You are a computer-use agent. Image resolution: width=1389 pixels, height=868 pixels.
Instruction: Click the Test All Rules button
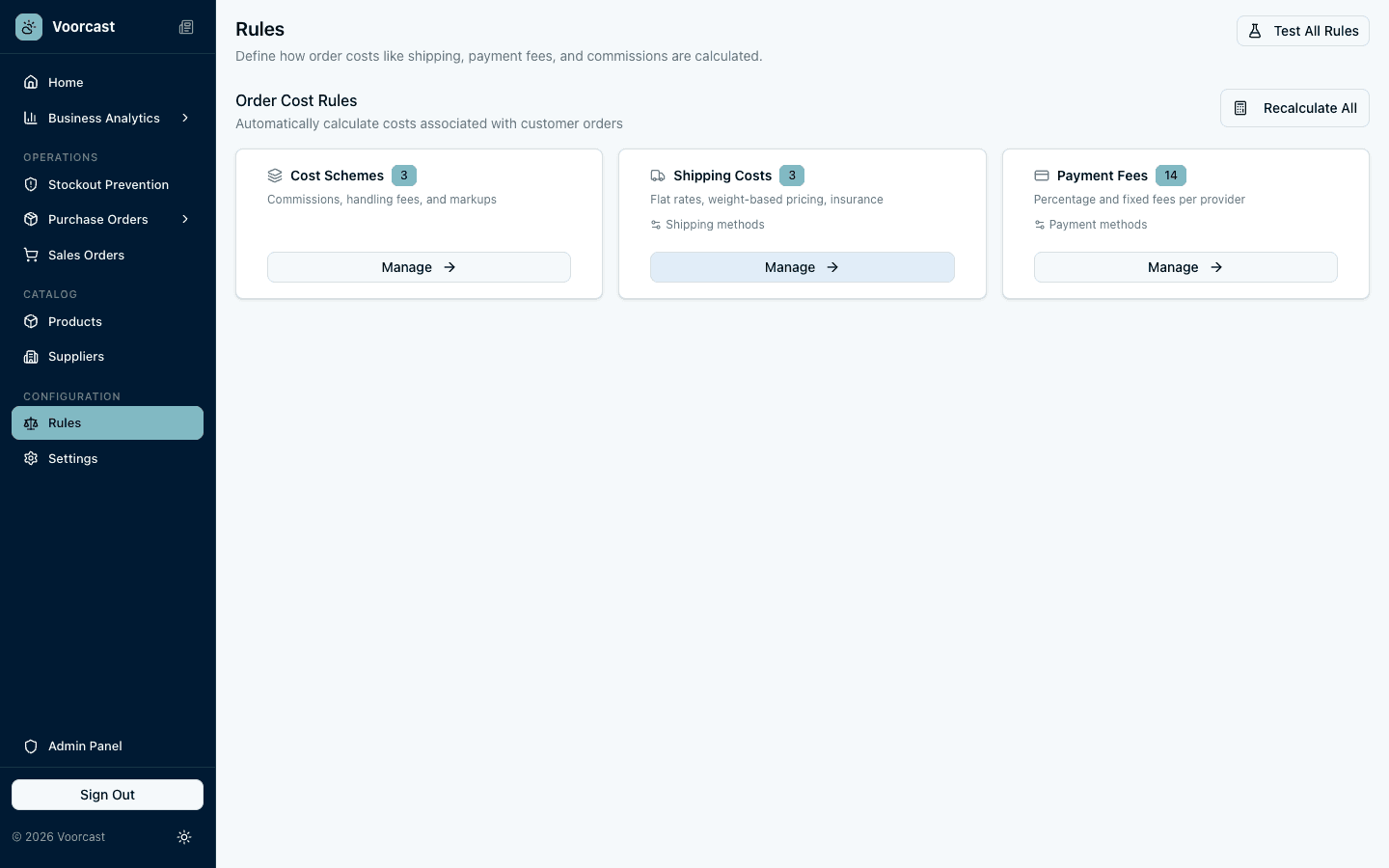[1302, 31]
